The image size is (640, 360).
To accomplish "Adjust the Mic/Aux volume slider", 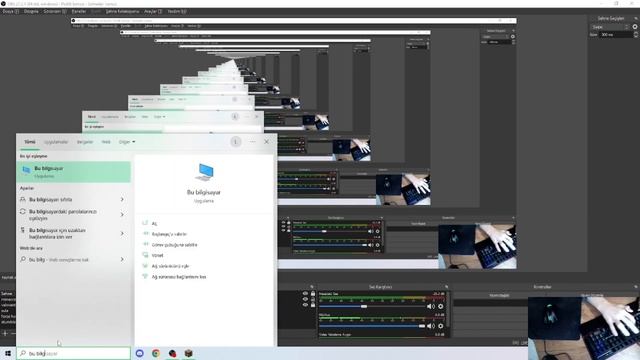I will 371,326.
